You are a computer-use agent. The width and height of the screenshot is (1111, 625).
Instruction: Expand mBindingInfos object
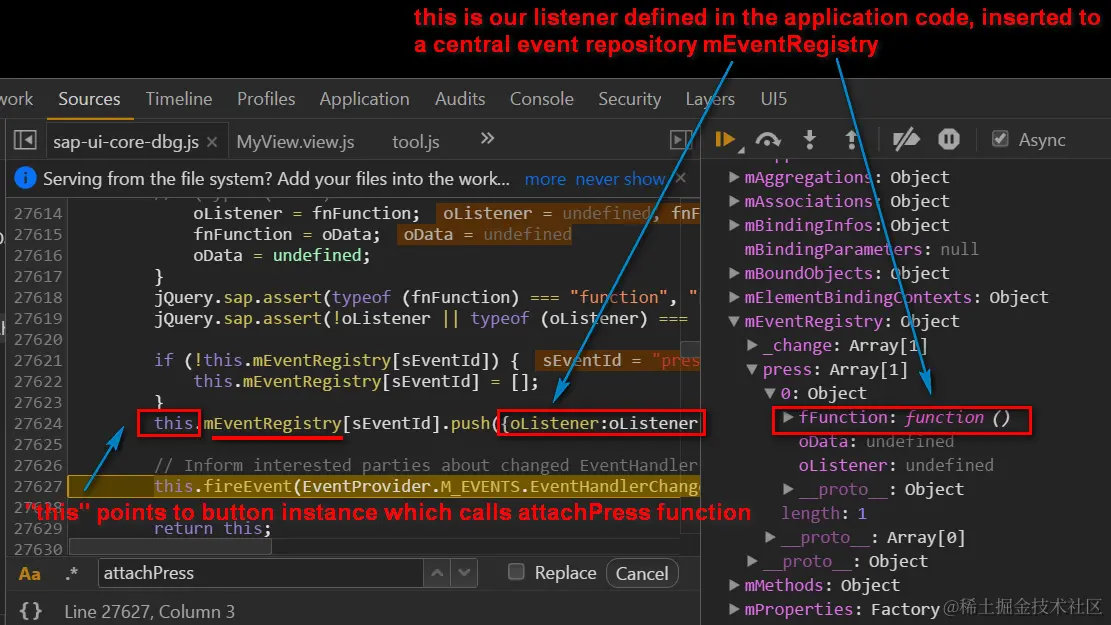tap(735, 225)
